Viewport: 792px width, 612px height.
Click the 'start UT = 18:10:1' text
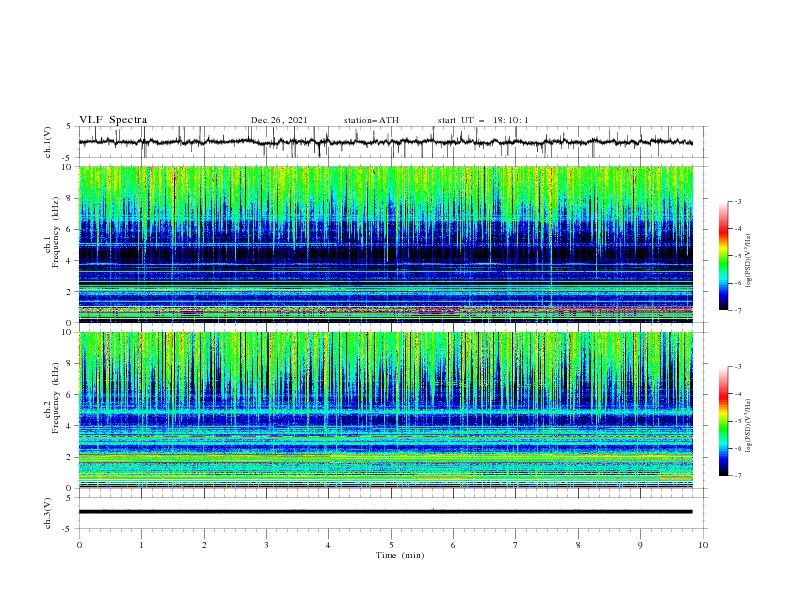[x=482, y=120]
